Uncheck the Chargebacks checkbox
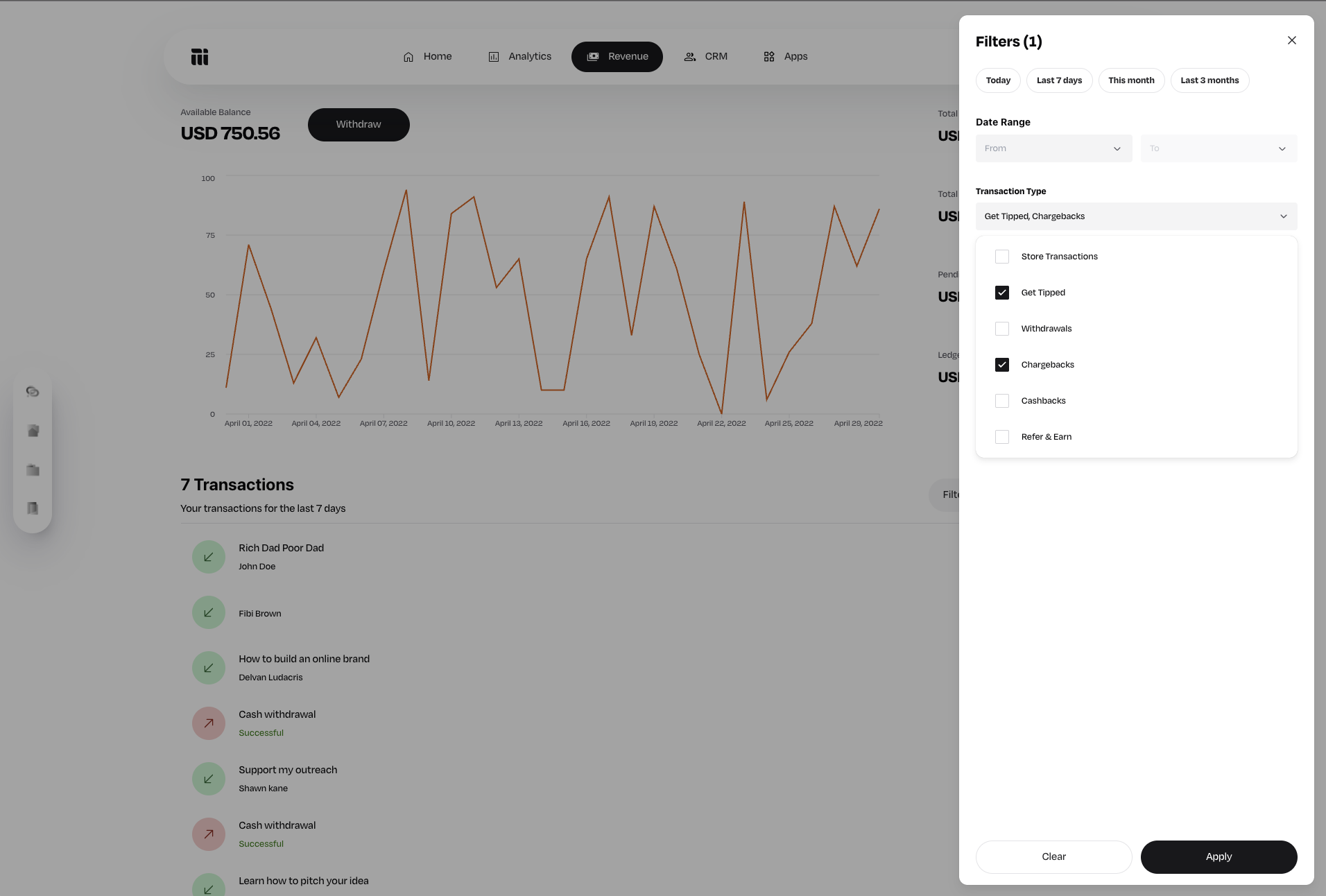The image size is (1326, 896). coord(1002,365)
